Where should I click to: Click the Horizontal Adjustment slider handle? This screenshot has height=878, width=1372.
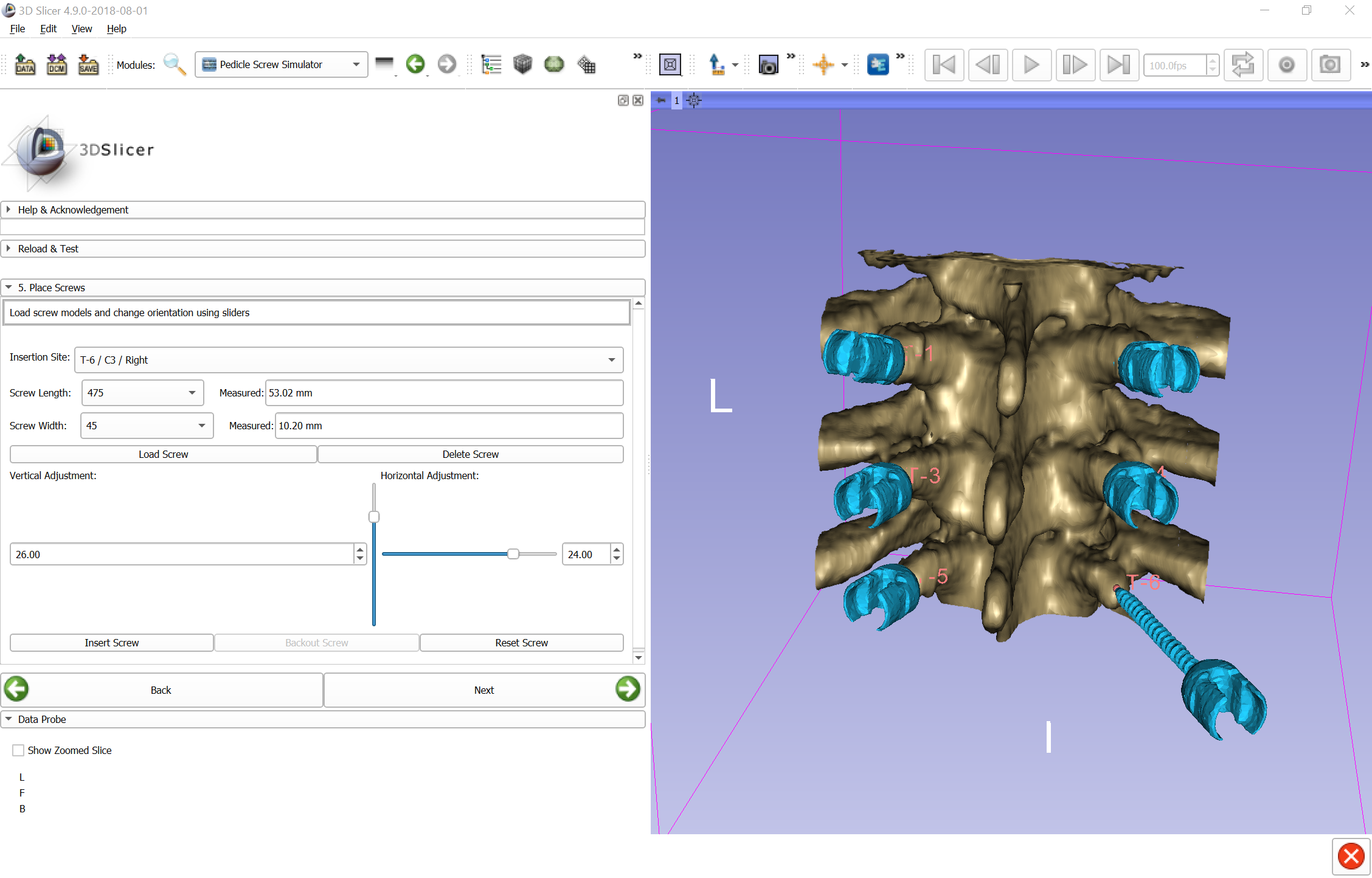(513, 554)
